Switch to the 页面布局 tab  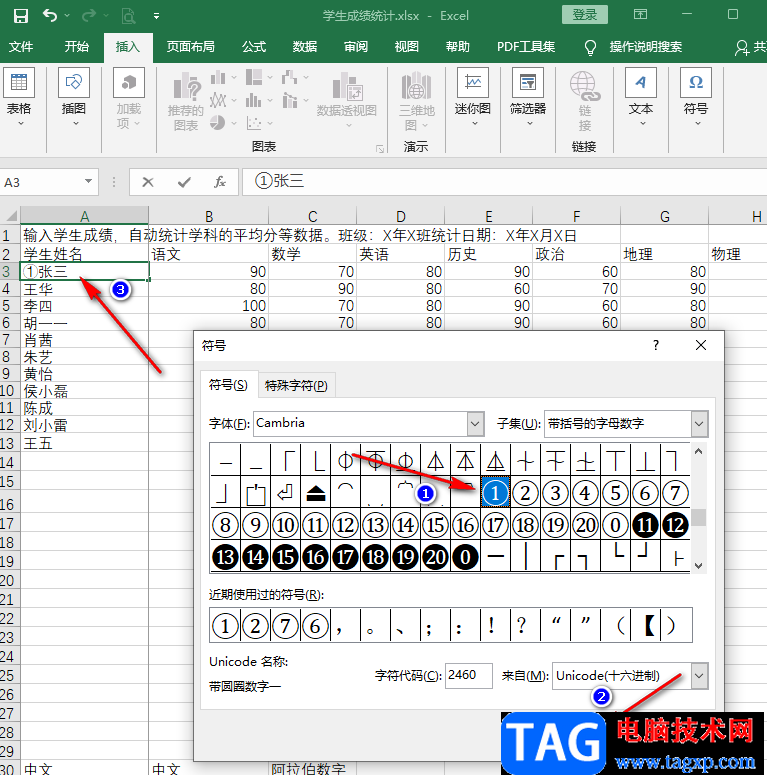point(191,47)
